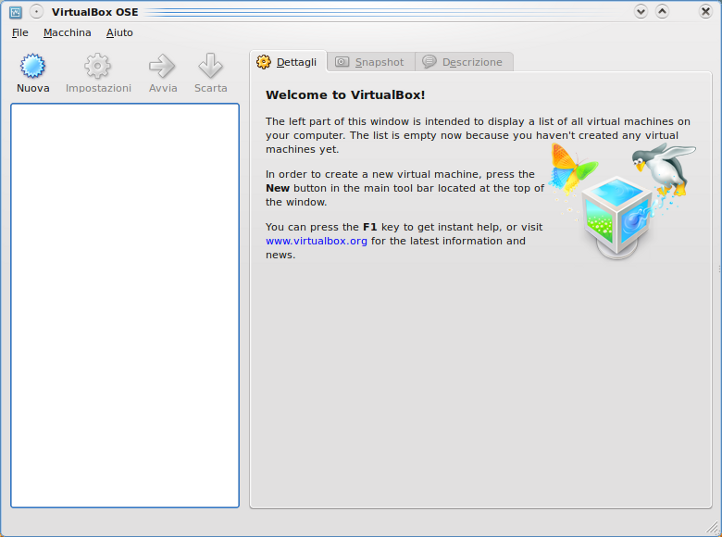The image size is (722, 537).
Task: Maximize window with up chevron button
Action: click(x=662, y=12)
